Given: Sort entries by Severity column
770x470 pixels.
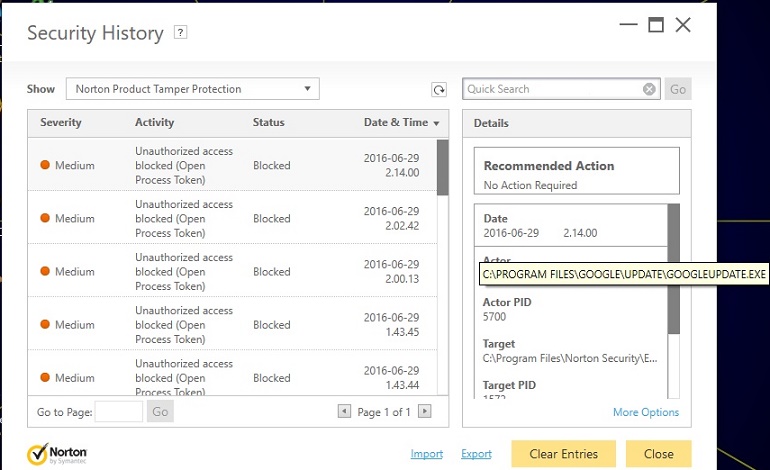Looking at the screenshot, I should [61, 122].
